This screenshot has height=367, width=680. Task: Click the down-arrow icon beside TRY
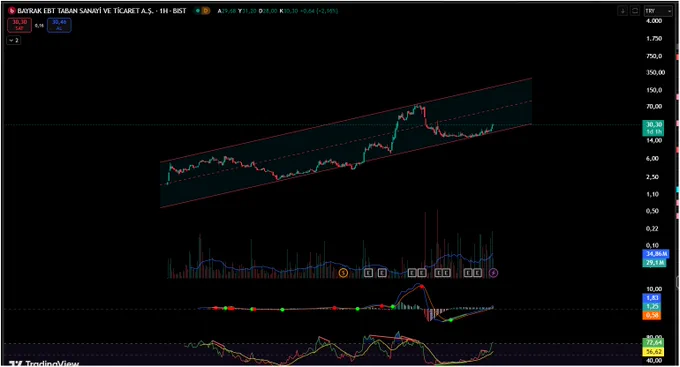coord(623,11)
